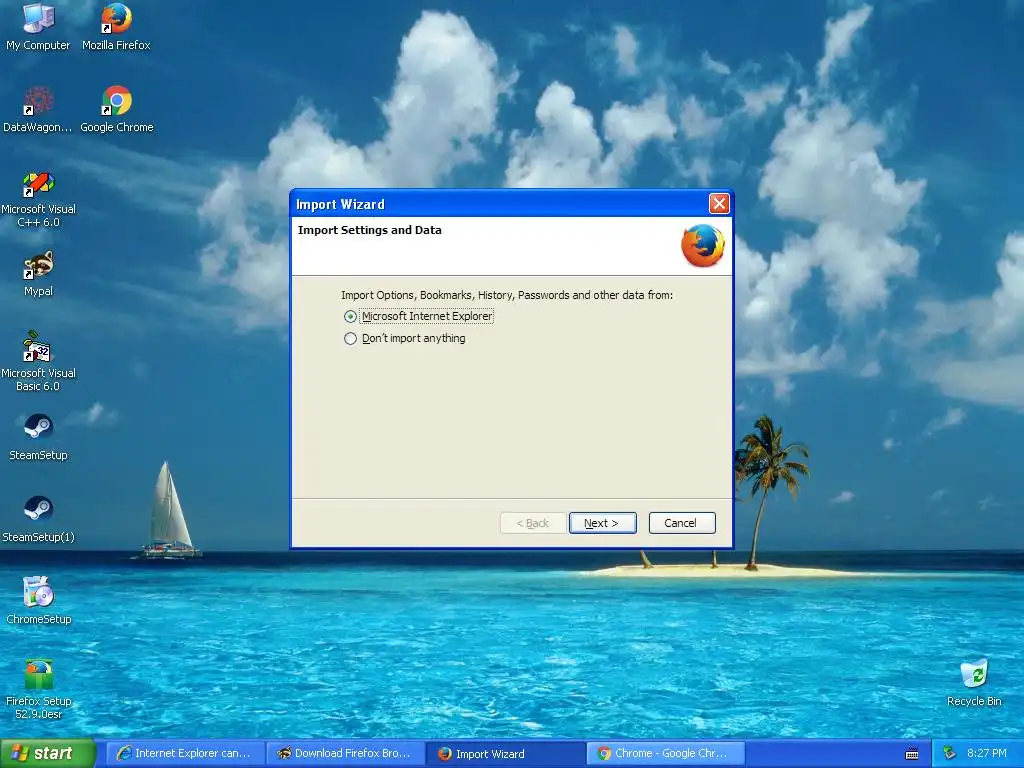The image size is (1024, 768).
Task: Switch to Internet Explorer taskbar item
Action: [x=185, y=754]
